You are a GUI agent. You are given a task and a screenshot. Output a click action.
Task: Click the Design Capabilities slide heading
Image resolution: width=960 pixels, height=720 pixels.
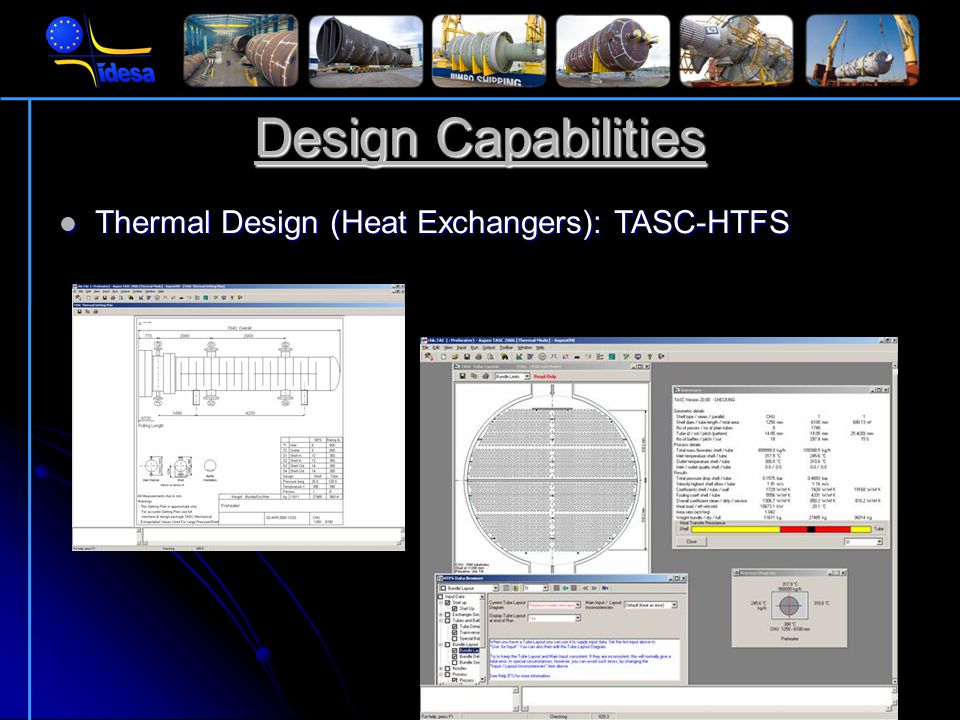[x=481, y=140]
